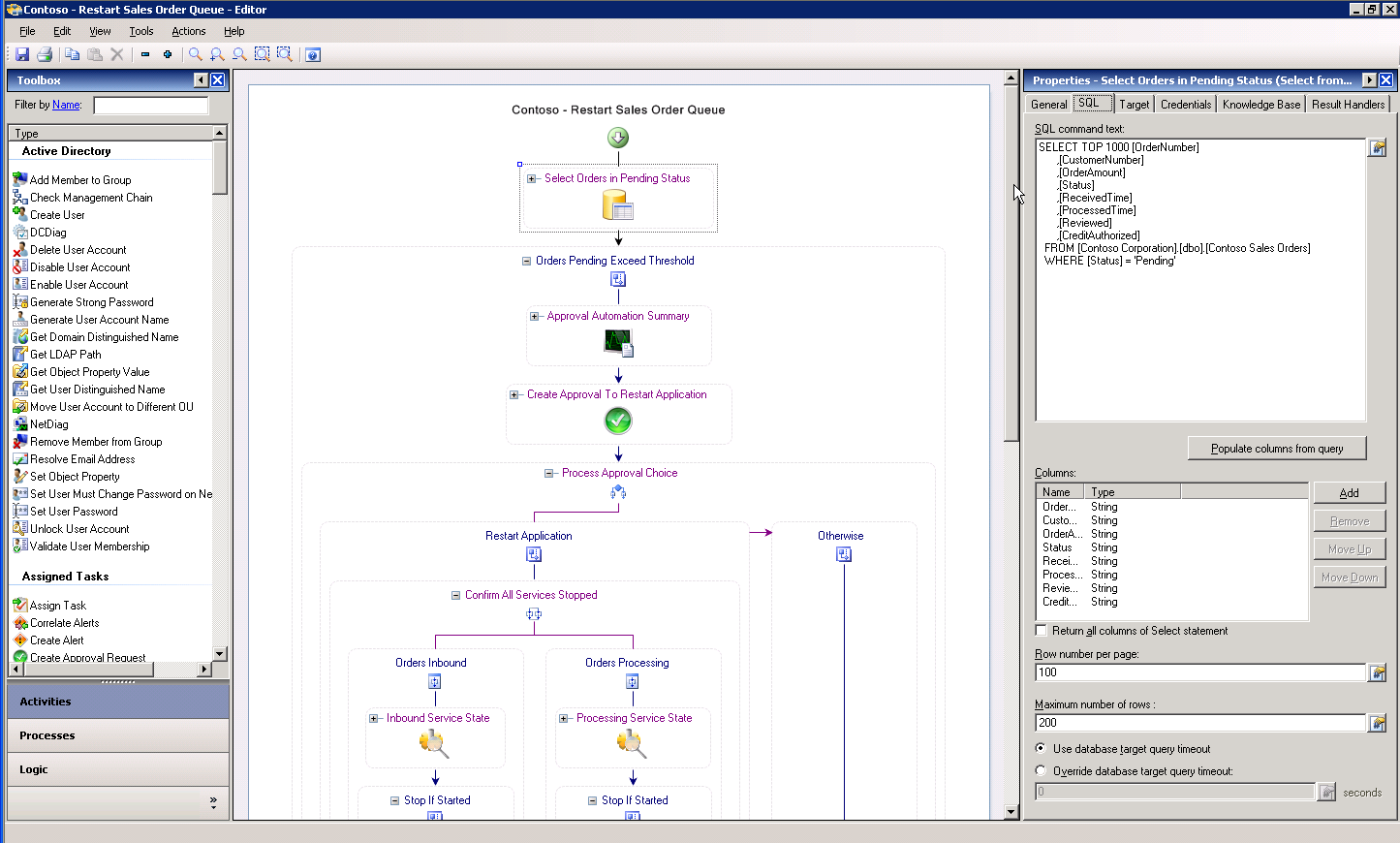
Task: Click the Print toolbar icon
Action: [45, 54]
